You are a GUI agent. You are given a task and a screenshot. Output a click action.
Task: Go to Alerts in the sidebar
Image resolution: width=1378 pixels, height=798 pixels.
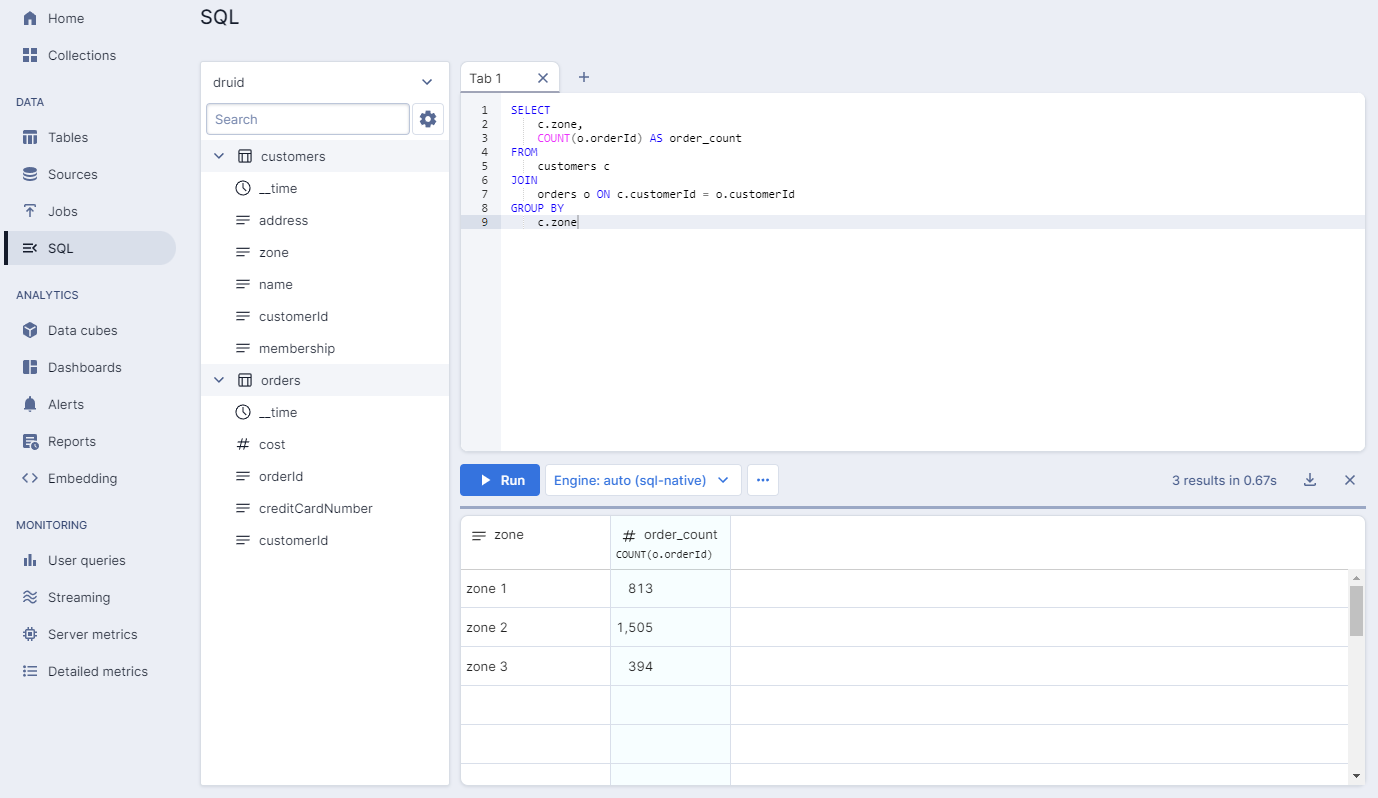66,404
